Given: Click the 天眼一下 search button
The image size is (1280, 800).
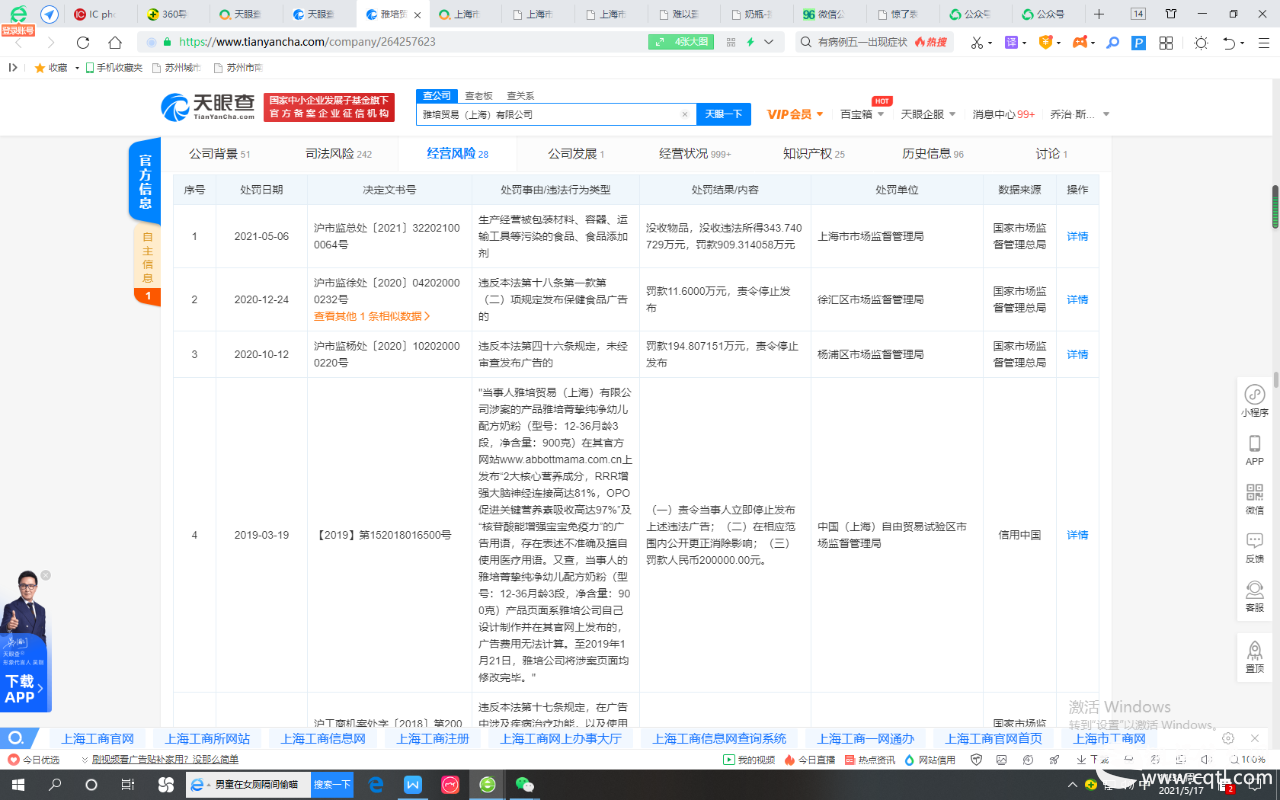Looking at the screenshot, I should point(724,114).
